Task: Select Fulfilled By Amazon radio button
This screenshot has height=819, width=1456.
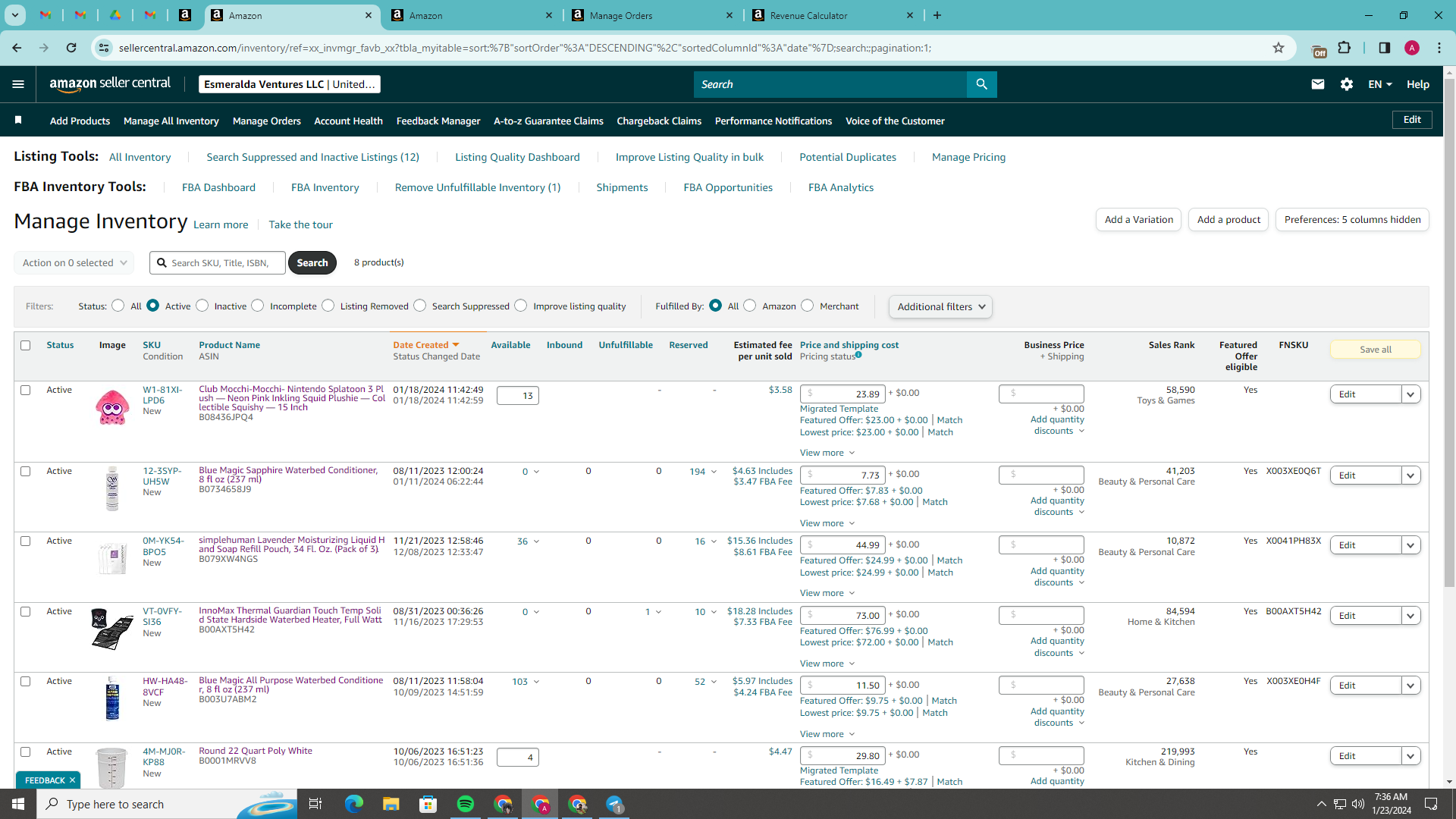Action: point(750,306)
